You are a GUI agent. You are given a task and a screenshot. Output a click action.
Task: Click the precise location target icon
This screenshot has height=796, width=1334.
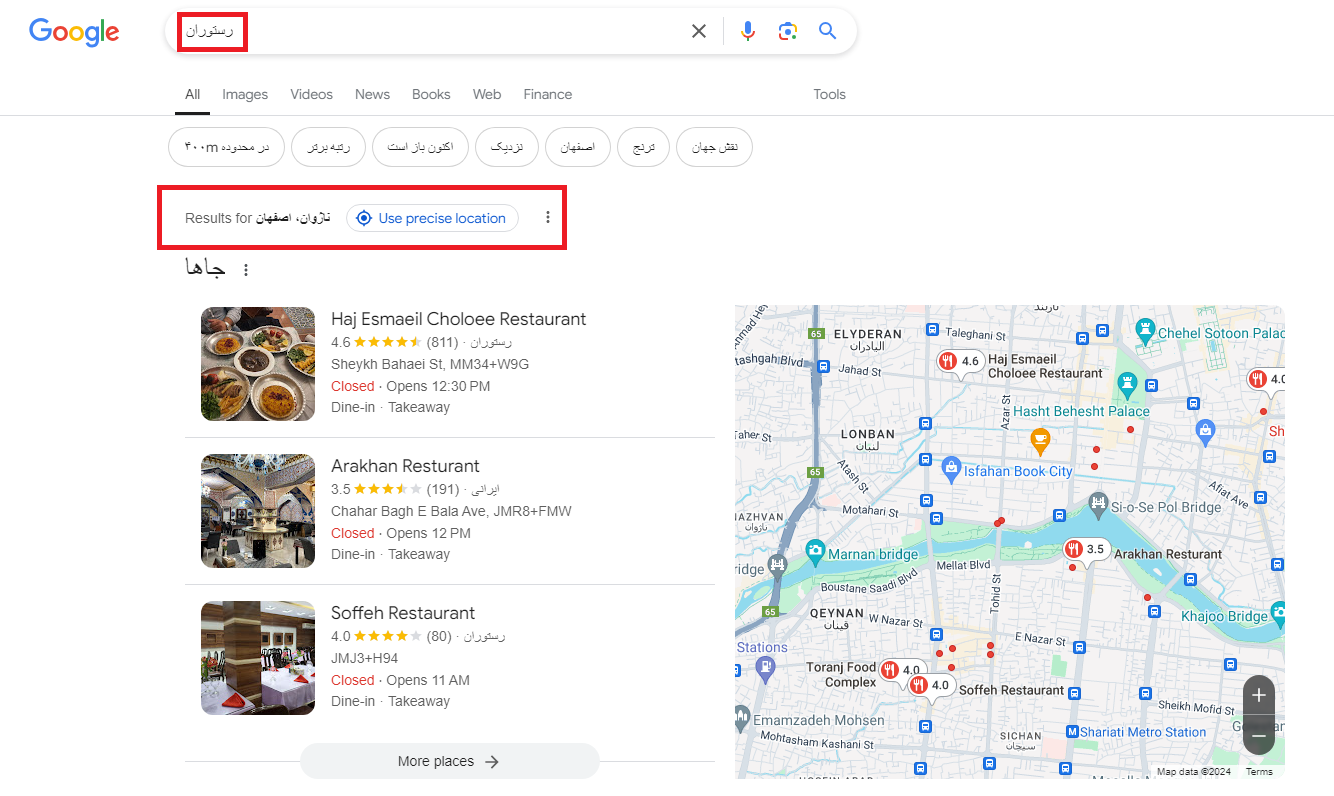point(364,218)
